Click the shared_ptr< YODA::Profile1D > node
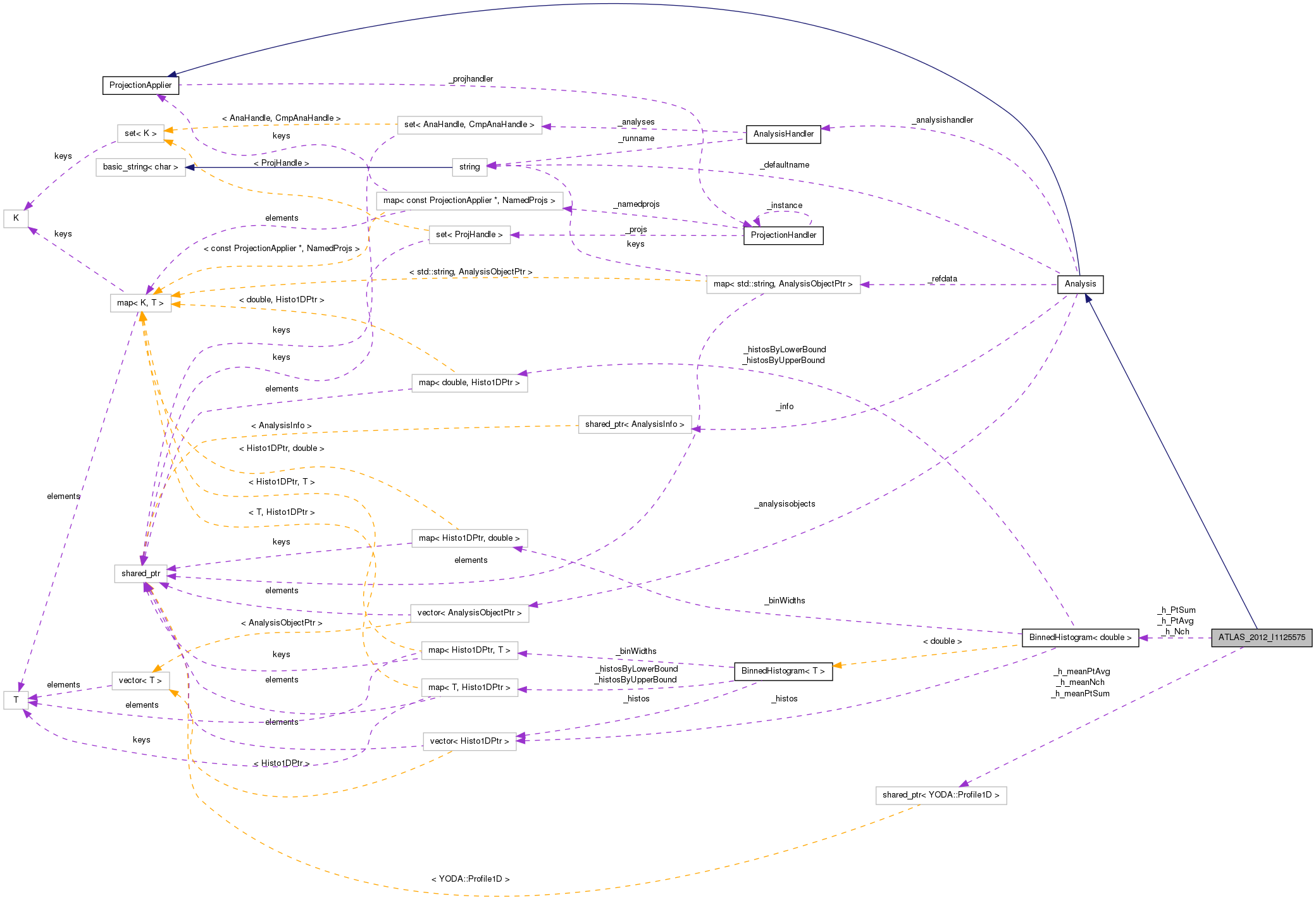 pos(941,795)
